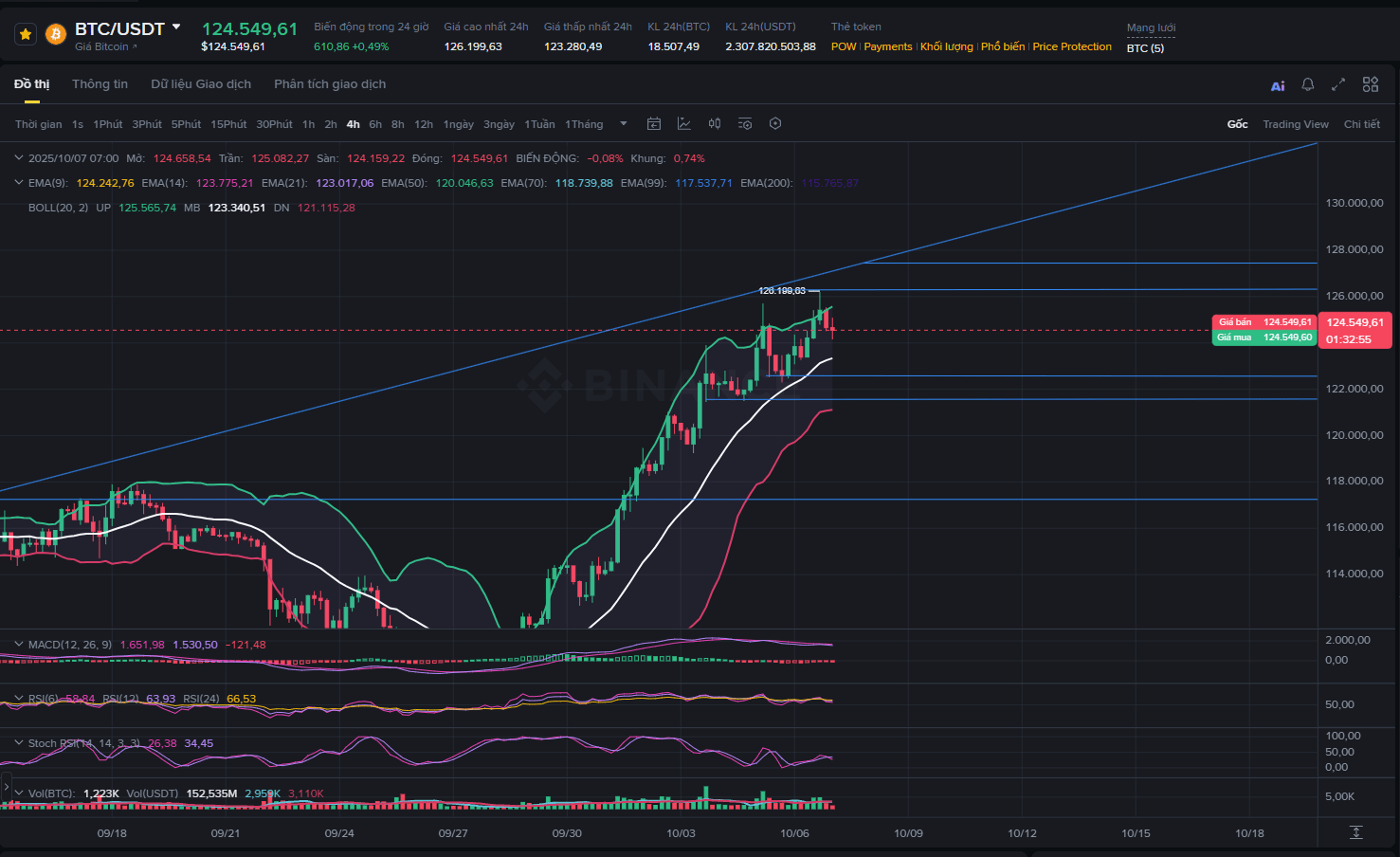Screen dimensions: 1400x857
Task: Click the red current price tag 124.549,61
Action: pos(1355,330)
